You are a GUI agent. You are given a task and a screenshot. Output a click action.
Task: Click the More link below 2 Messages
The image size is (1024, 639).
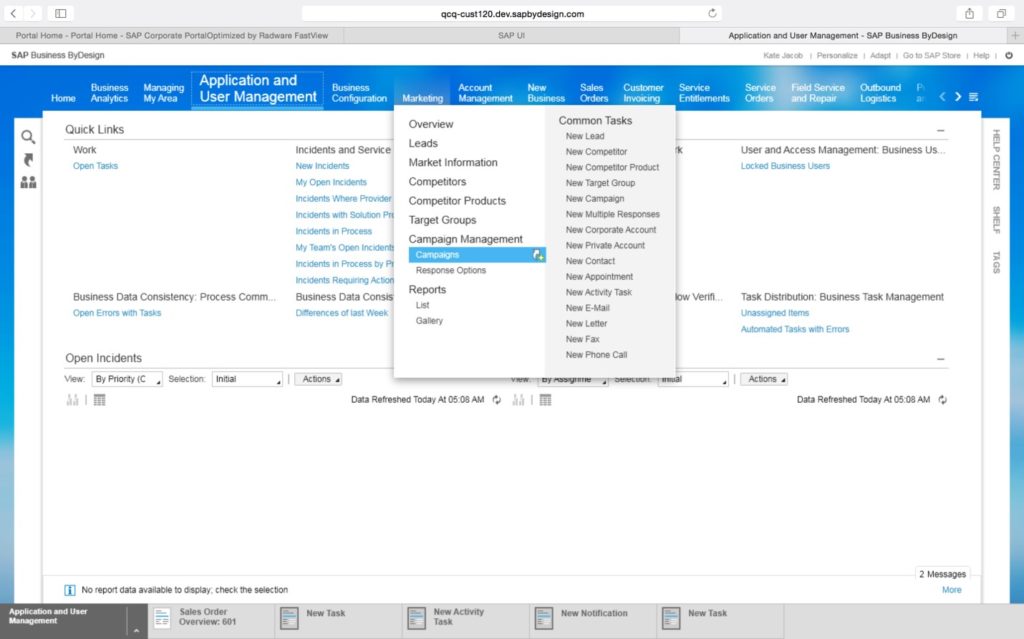951,590
